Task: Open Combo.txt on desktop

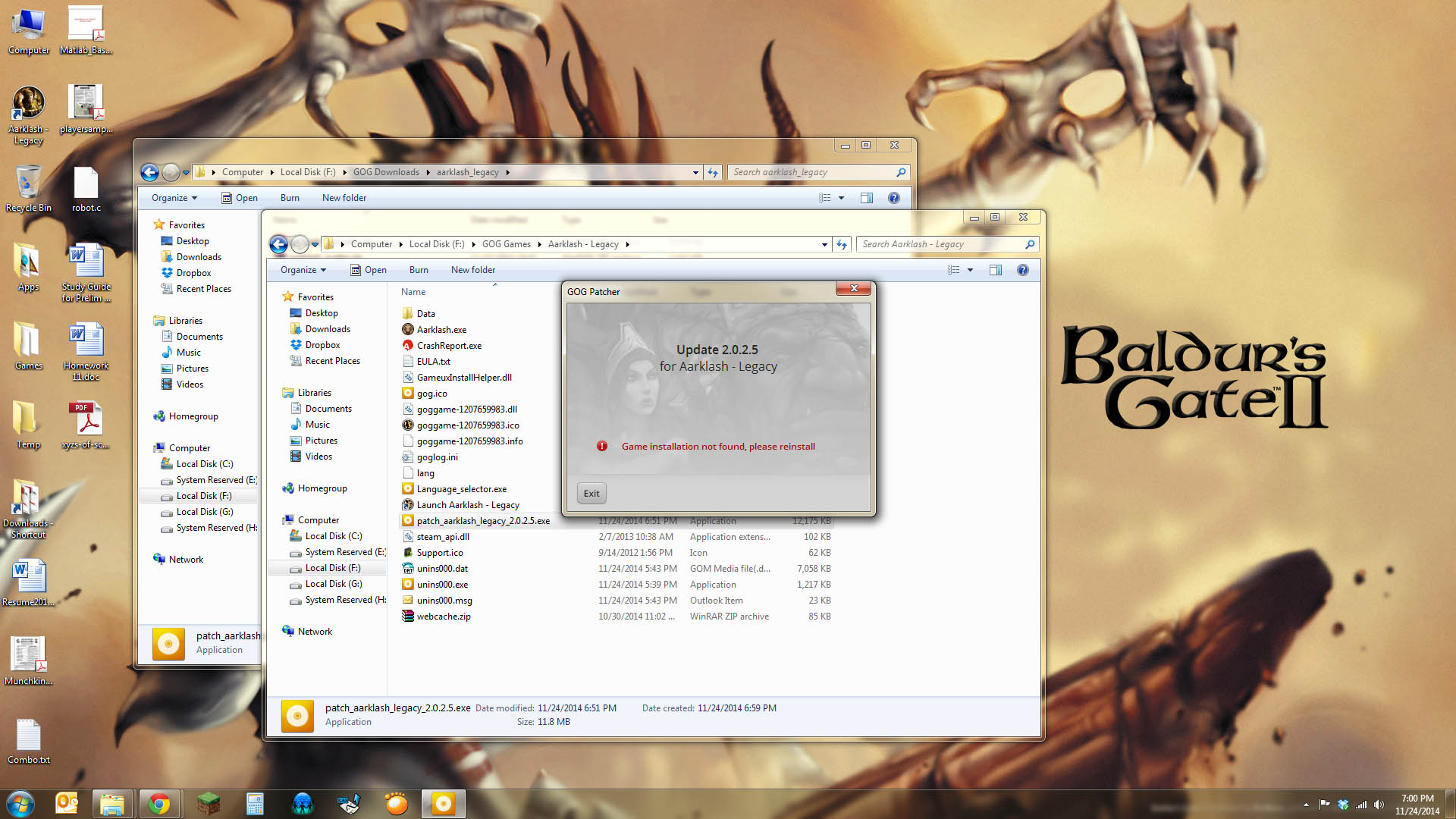Action: [29, 741]
